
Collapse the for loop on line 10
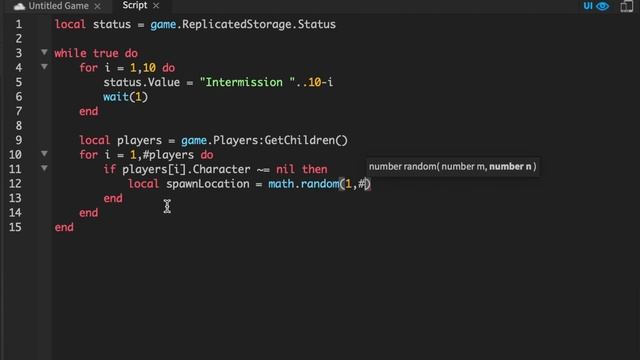coord(44,153)
